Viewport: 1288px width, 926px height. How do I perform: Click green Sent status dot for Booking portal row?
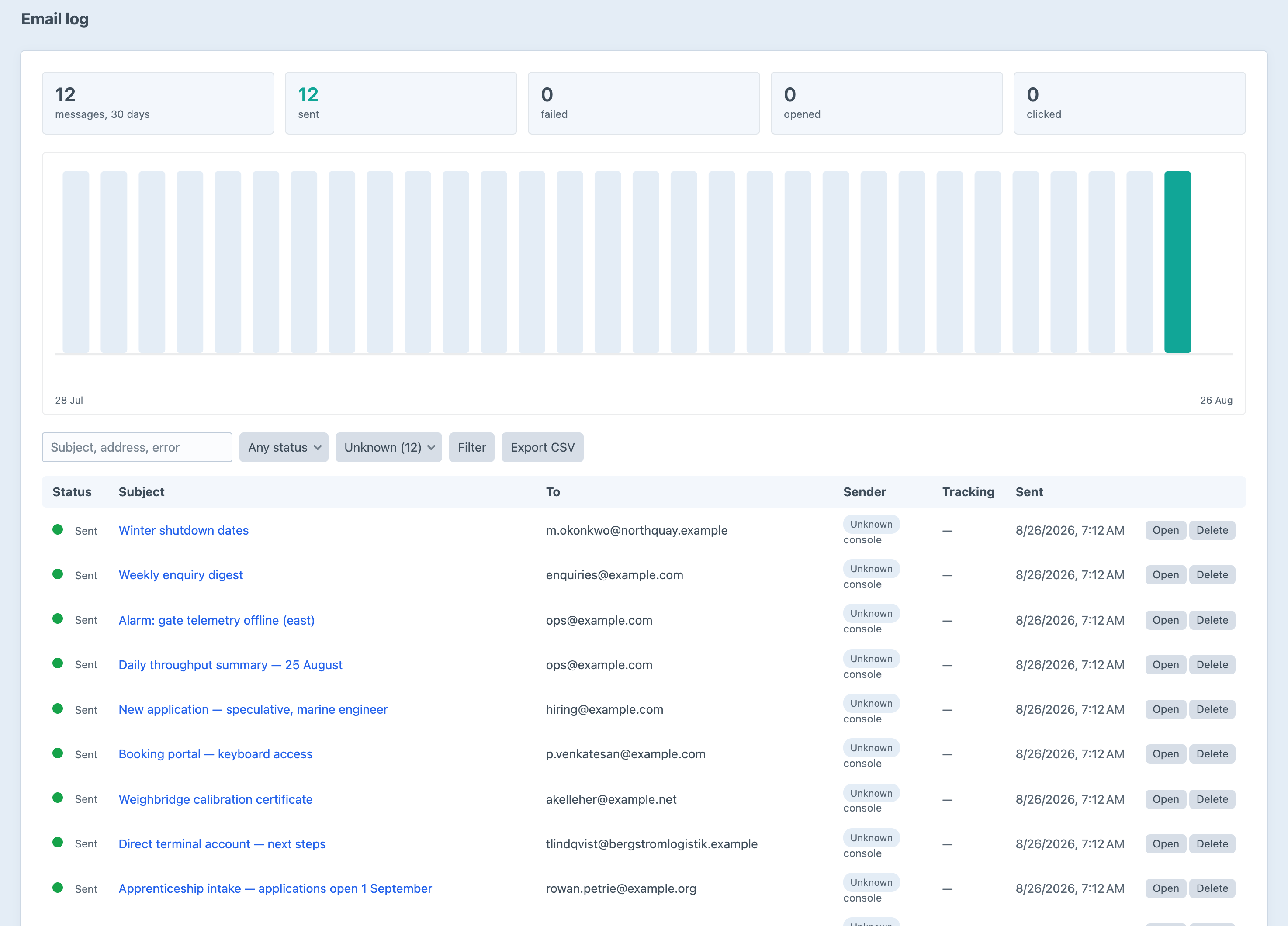[x=57, y=753]
